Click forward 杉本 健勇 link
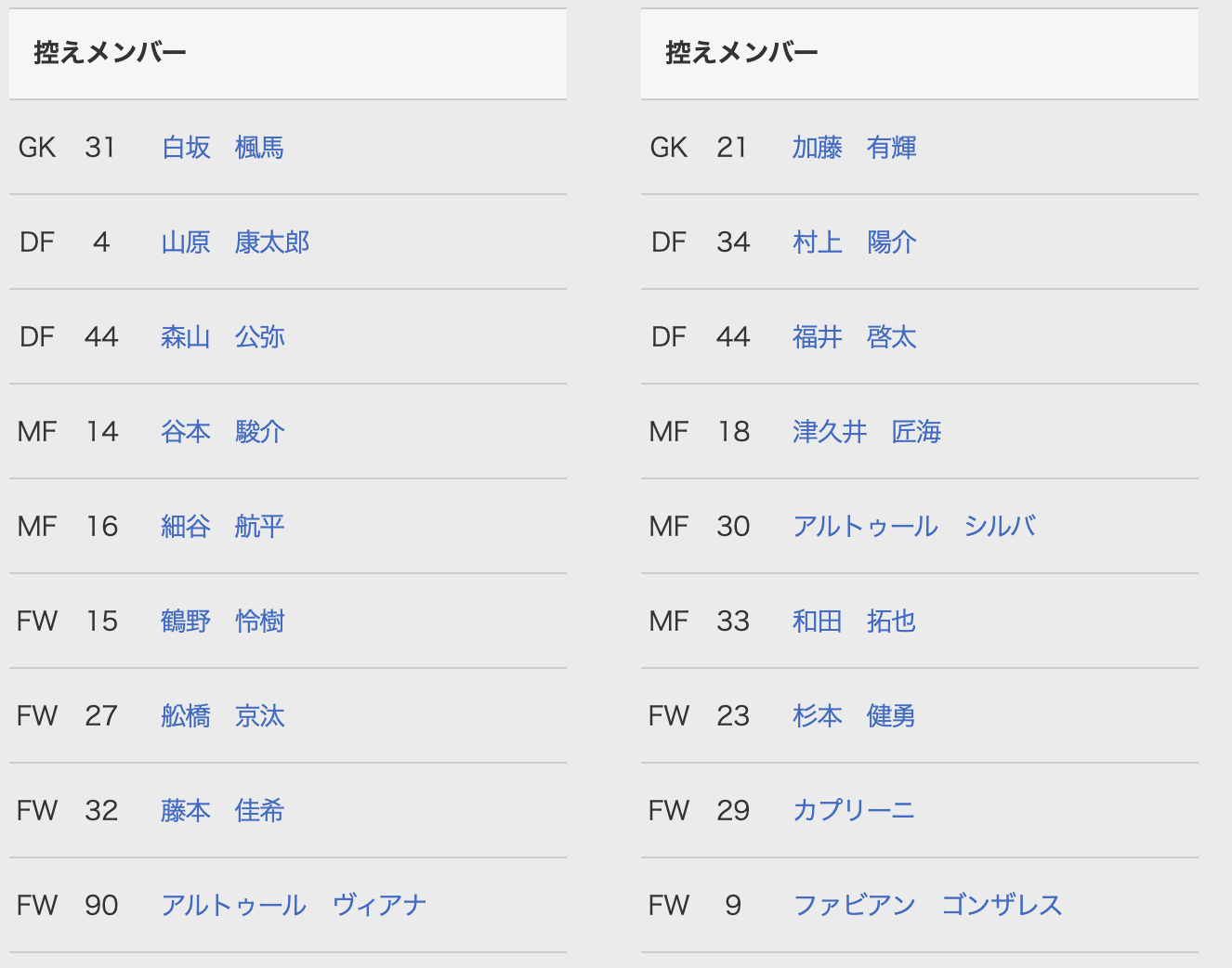The height and width of the screenshot is (968, 1232). (x=854, y=716)
